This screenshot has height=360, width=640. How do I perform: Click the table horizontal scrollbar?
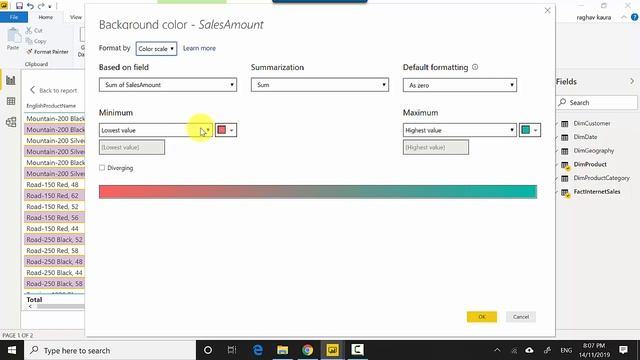(x=60, y=306)
